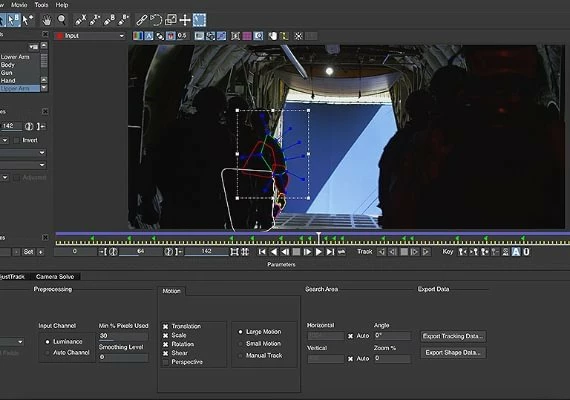
Task: Enable the Perspective motion checkbox
Action: click(166, 362)
